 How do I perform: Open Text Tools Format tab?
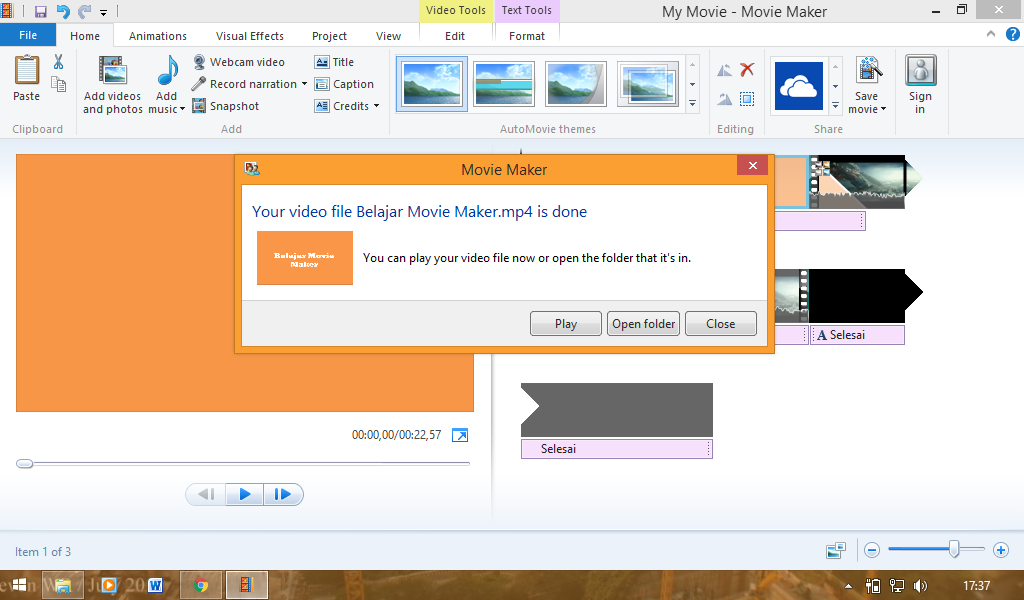(526, 36)
